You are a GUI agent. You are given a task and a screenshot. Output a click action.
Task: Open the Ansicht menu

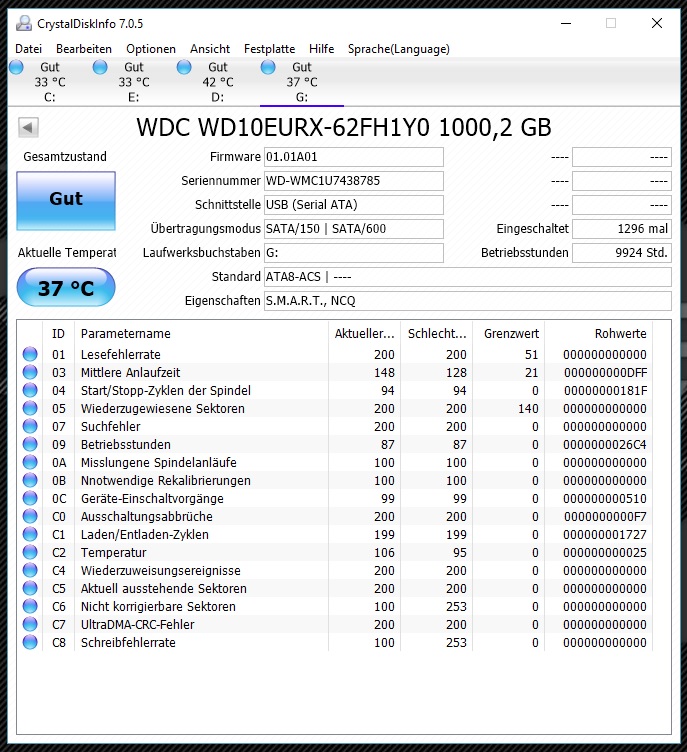pyautogui.click(x=210, y=49)
